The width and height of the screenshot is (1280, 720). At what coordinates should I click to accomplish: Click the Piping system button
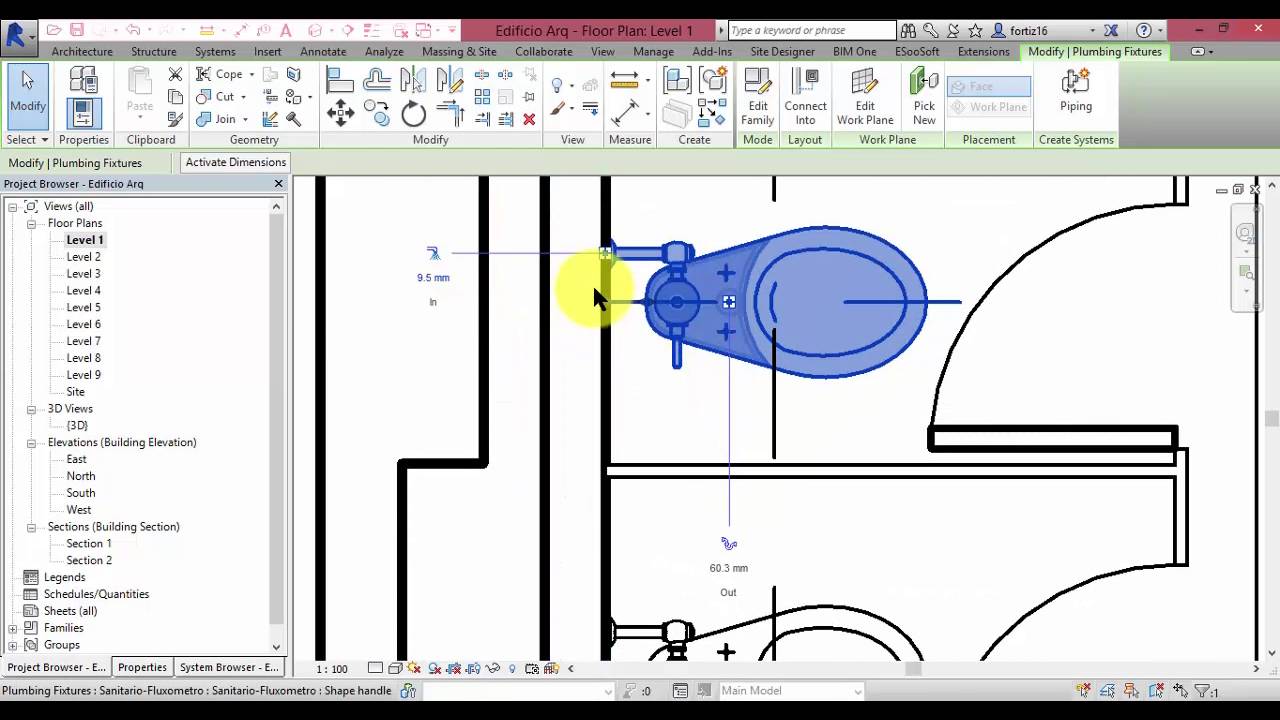[1076, 92]
